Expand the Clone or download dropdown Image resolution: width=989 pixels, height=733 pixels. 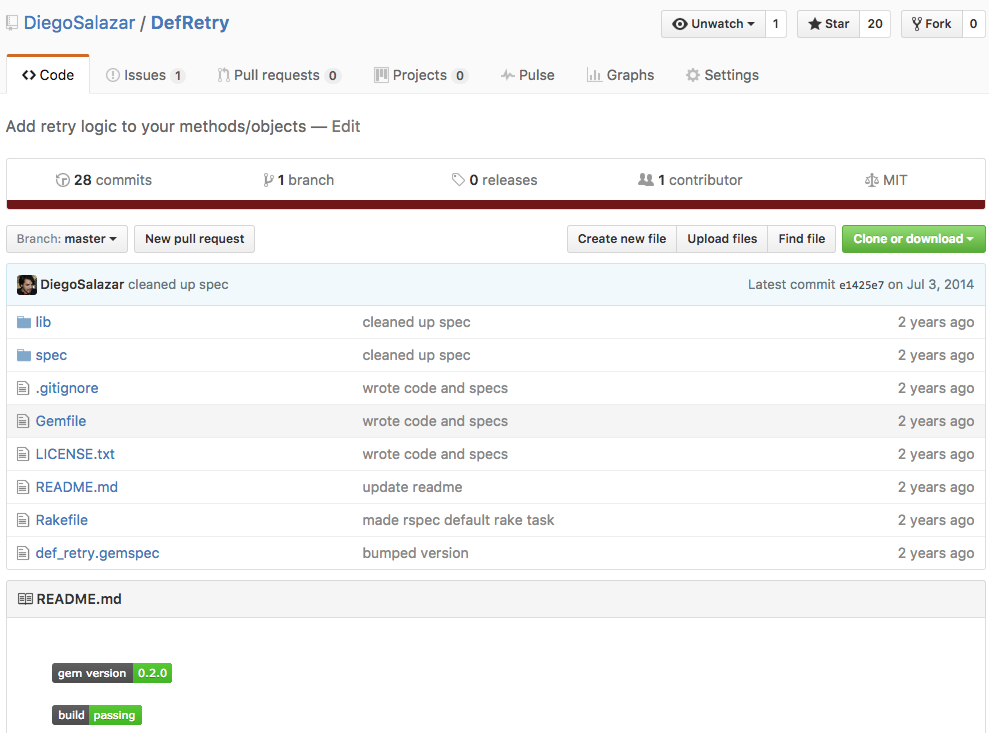tap(913, 239)
